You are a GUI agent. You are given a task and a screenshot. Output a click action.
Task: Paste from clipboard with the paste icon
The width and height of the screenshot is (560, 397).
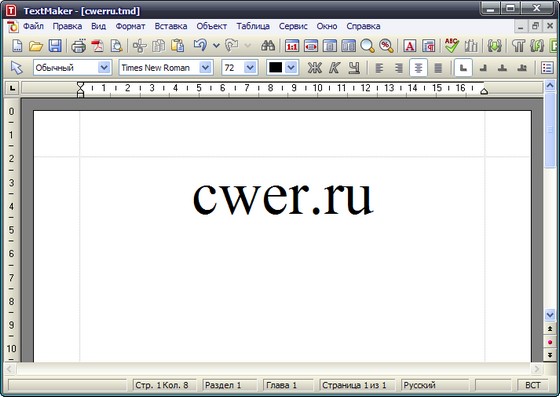pyautogui.click(x=178, y=46)
